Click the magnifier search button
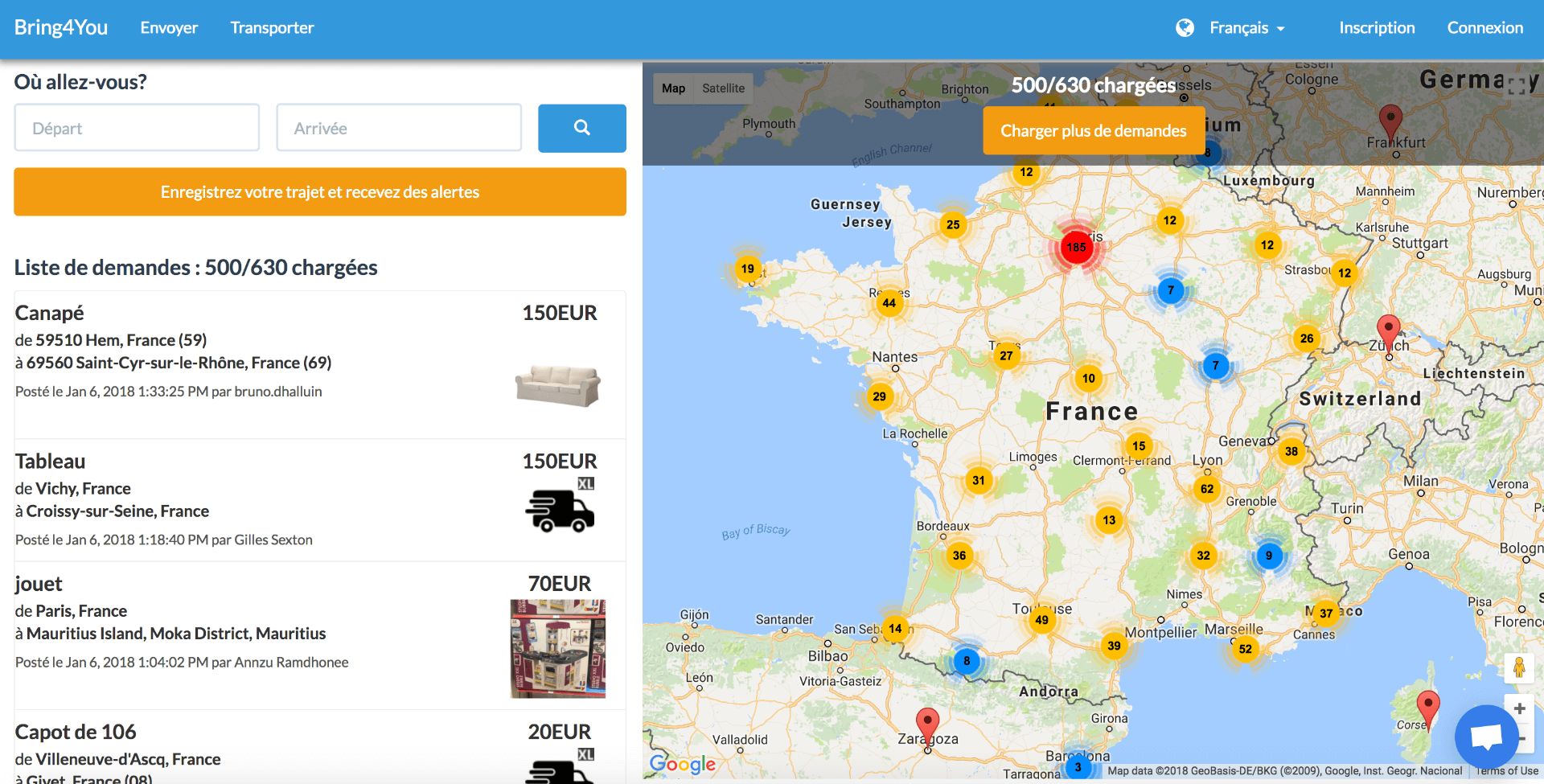1544x784 pixels. tap(581, 128)
